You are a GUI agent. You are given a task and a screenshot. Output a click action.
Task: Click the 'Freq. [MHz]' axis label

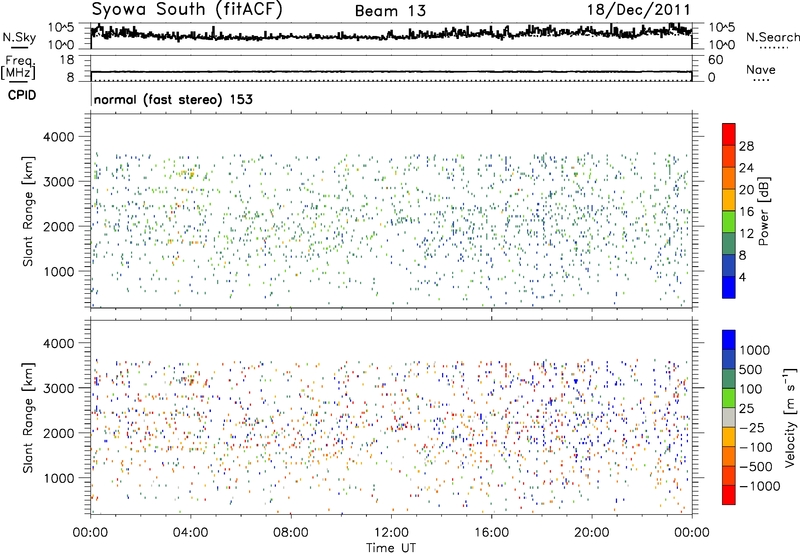pyautogui.click(x=18, y=67)
